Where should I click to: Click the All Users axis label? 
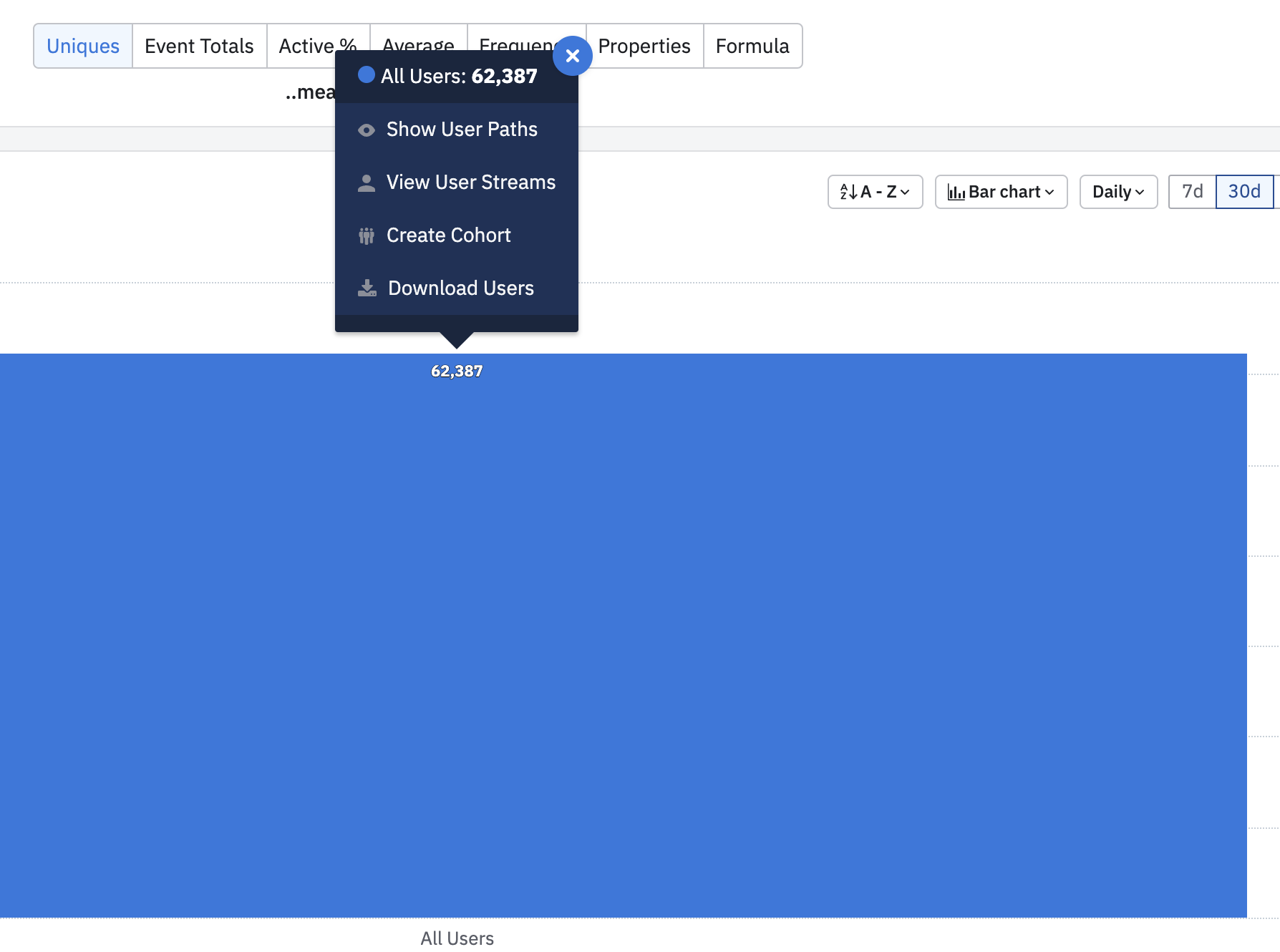tap(457, 938)
